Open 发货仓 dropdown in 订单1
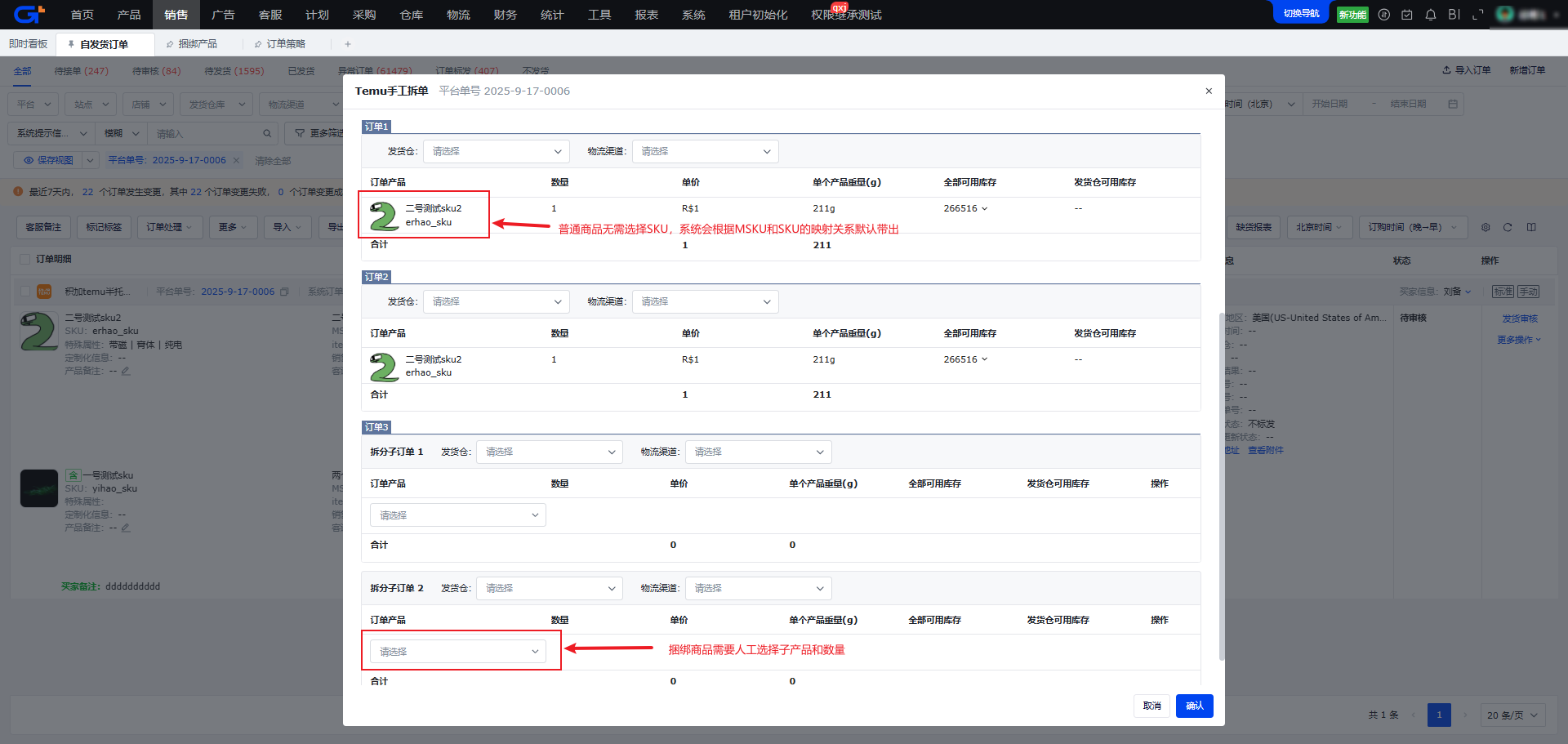 coord(496,151)
